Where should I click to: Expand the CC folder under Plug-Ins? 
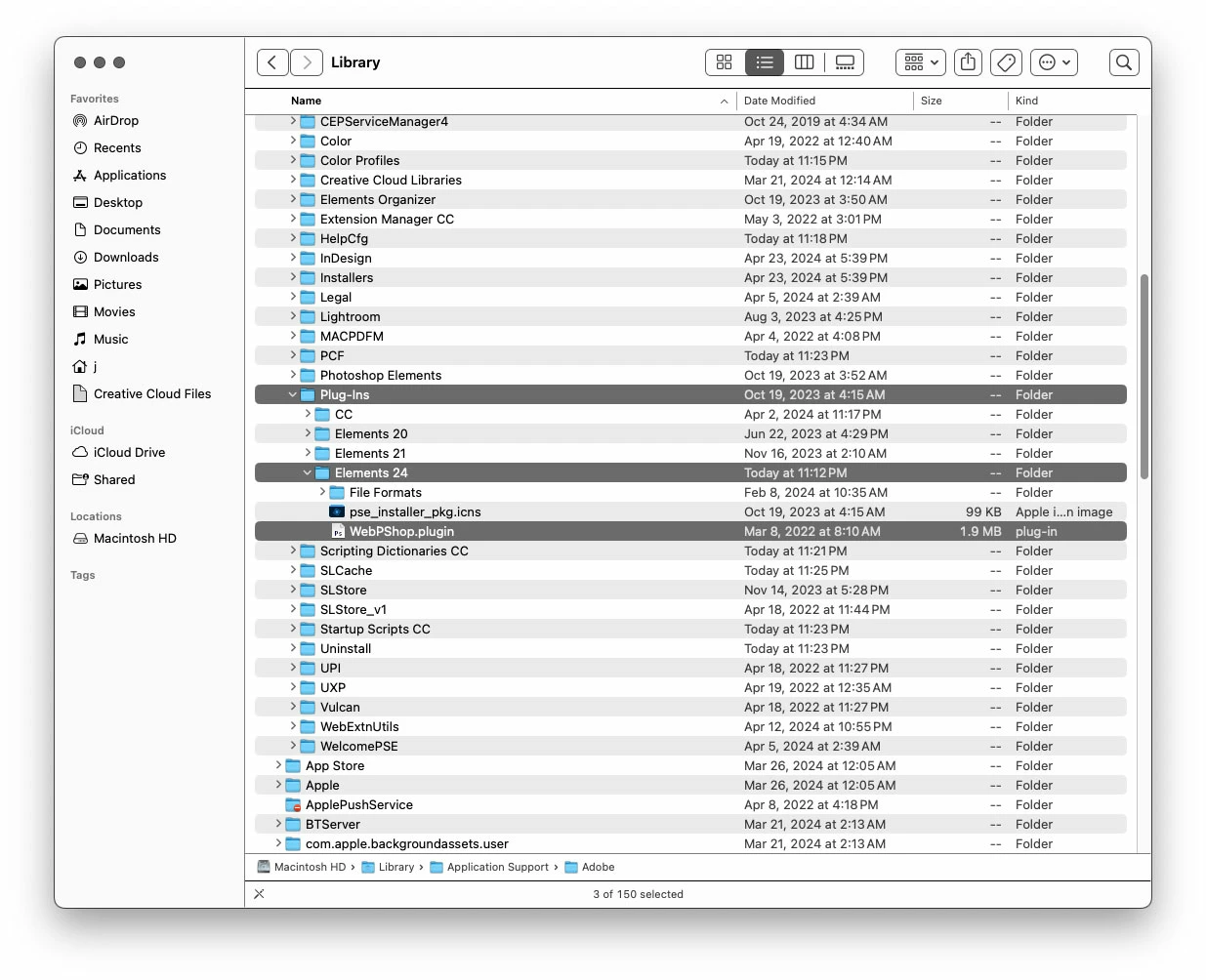coord(308,414)
